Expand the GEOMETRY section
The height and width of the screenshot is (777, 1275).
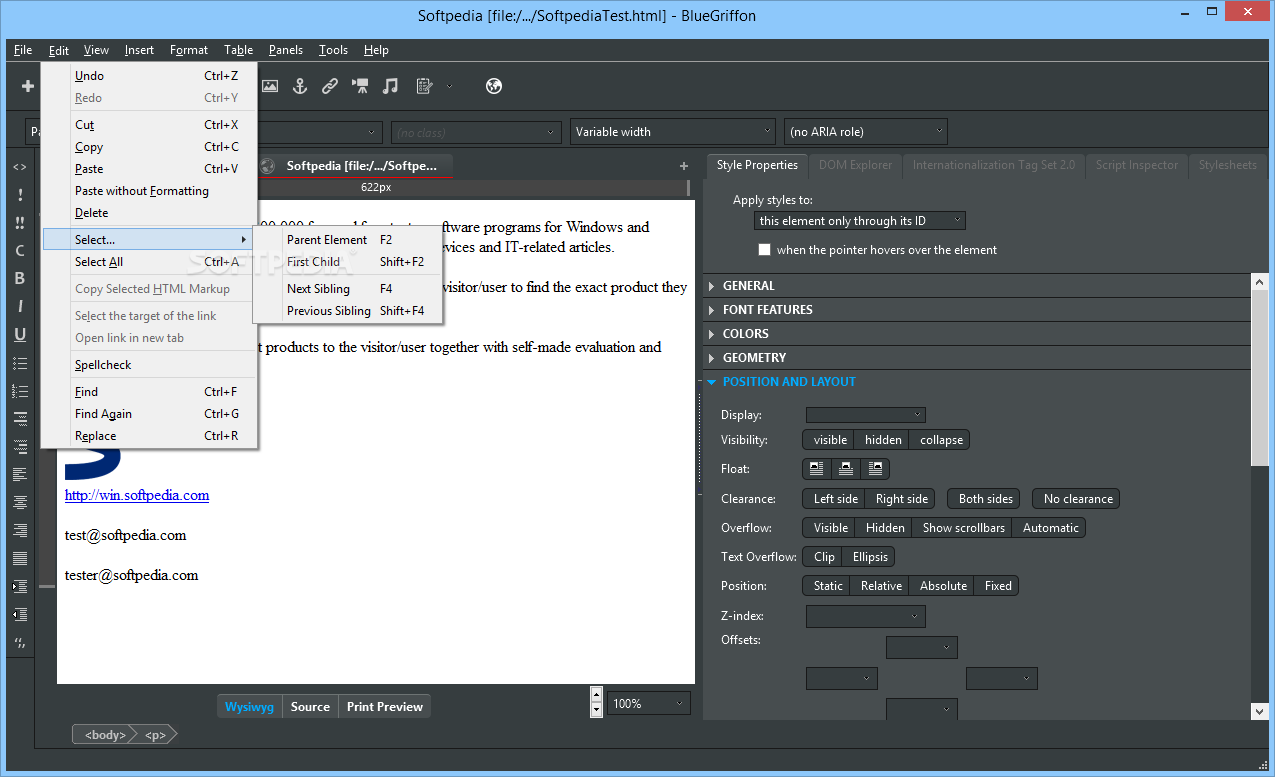click(x=977, y=358)
